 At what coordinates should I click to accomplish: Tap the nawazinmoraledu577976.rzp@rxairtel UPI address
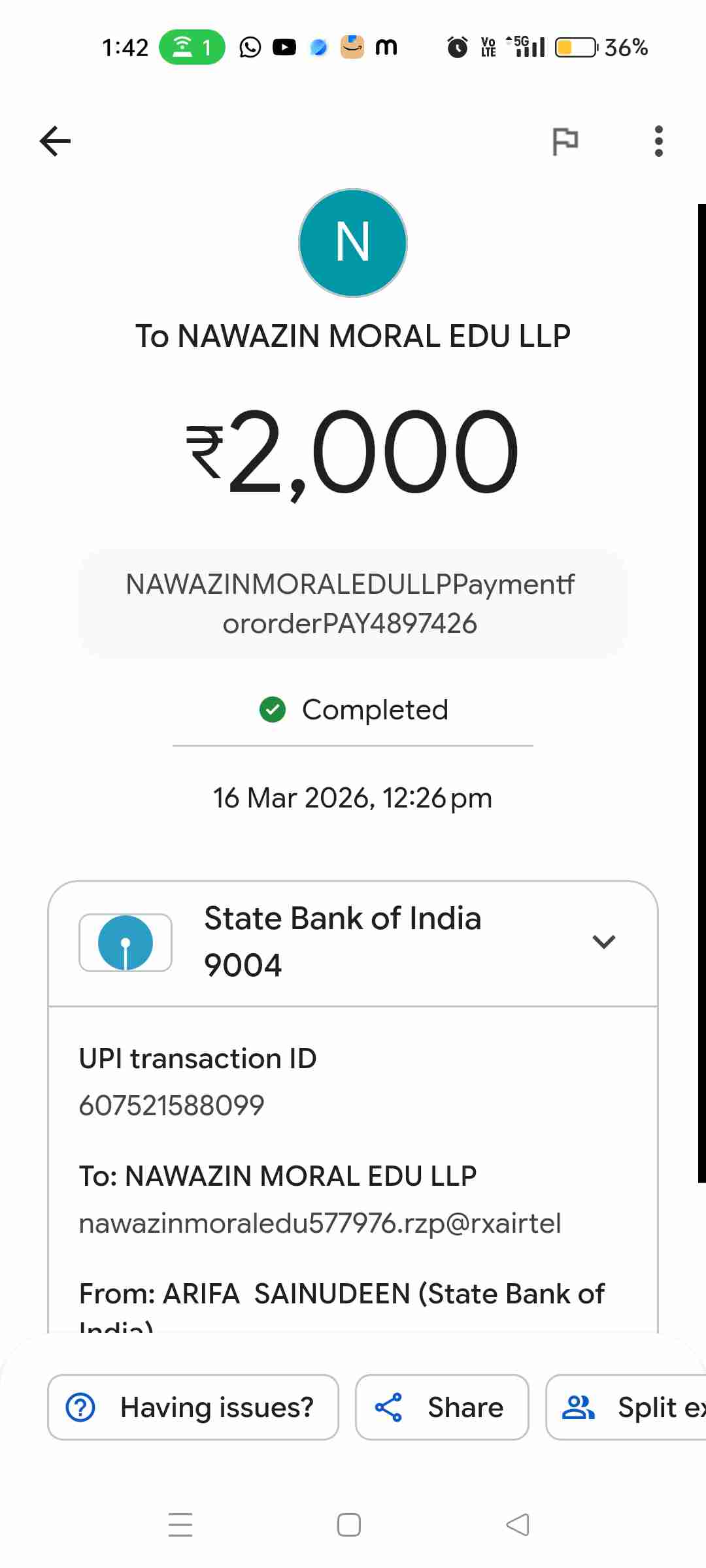(x=320, y=1223)
